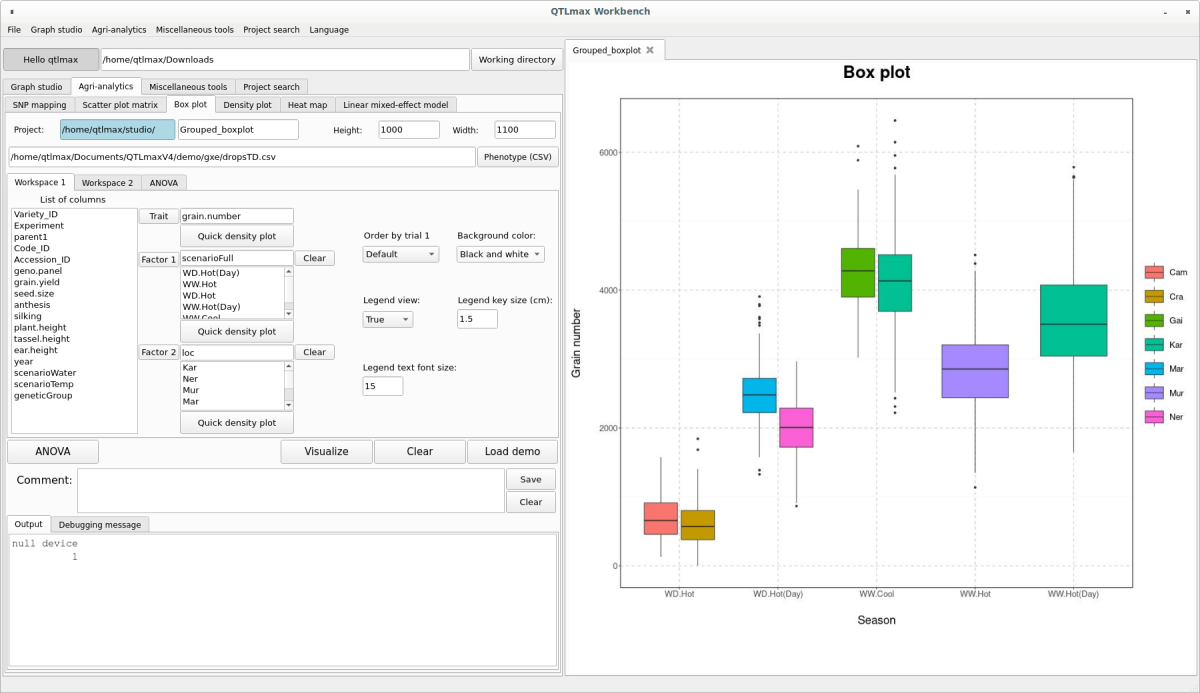Clear the Factor 1 selection
Image resolution: width=1200 pixels, height=693 pixels.
tap(314, 258)
